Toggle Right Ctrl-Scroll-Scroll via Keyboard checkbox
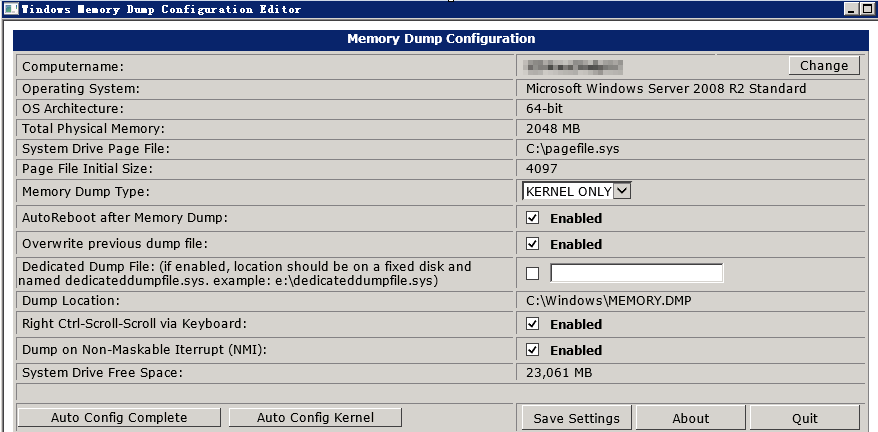The width and height of the screenshot is (878, 432). [533, 324]
